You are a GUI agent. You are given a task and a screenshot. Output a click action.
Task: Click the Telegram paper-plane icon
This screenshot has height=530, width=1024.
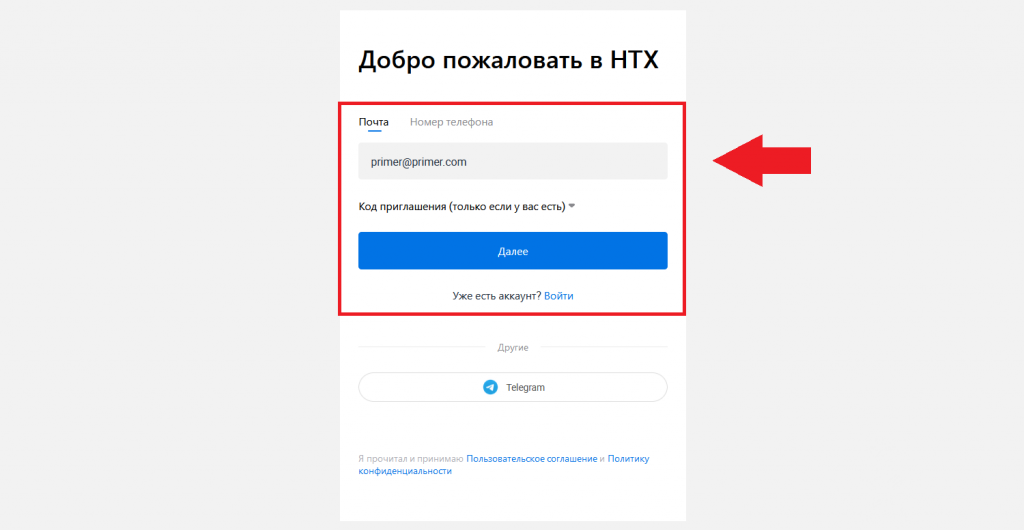click(490, 387)
